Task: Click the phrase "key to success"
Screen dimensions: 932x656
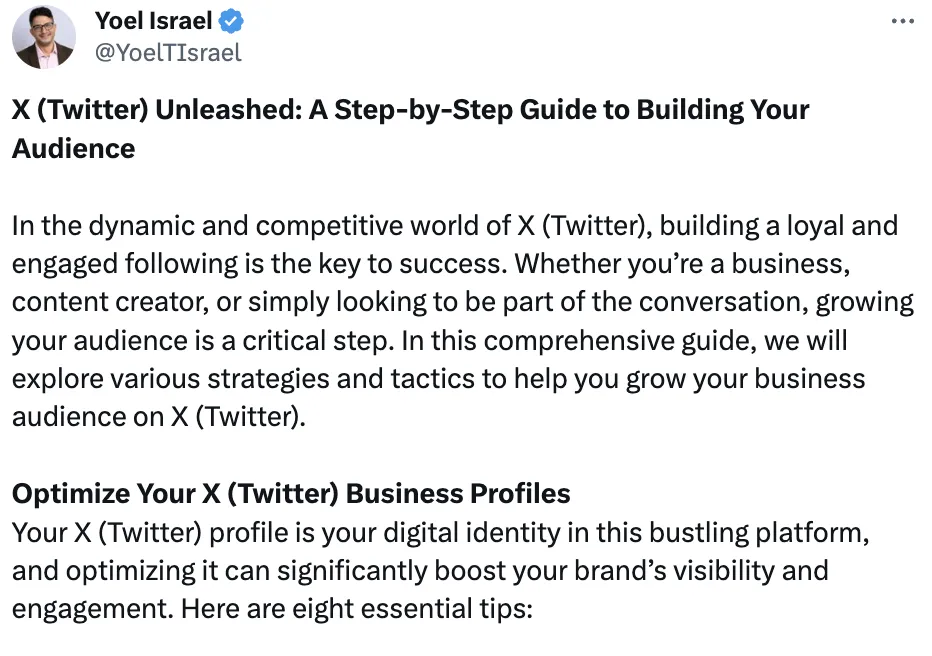Action: 390,264
